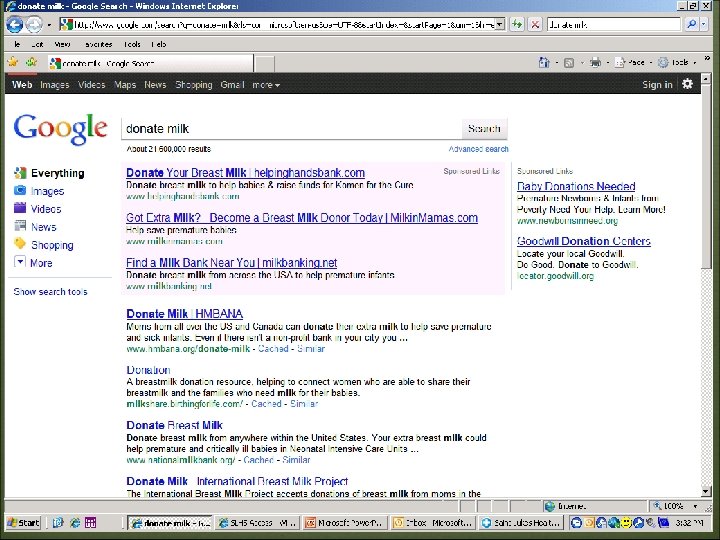
Task: Expand More options in left sidebar
Action: pos(34,263)
